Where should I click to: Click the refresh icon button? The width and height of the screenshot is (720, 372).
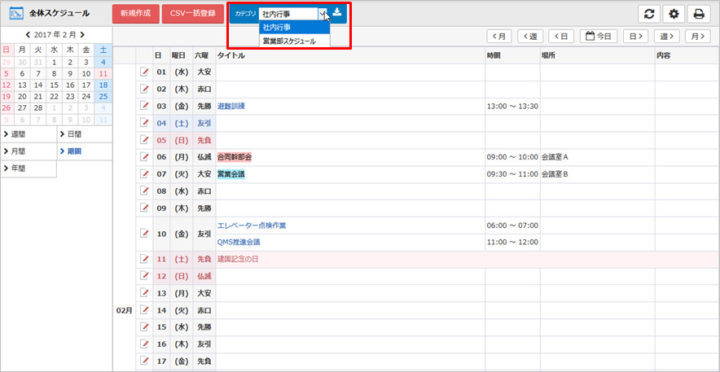[649, 14]
